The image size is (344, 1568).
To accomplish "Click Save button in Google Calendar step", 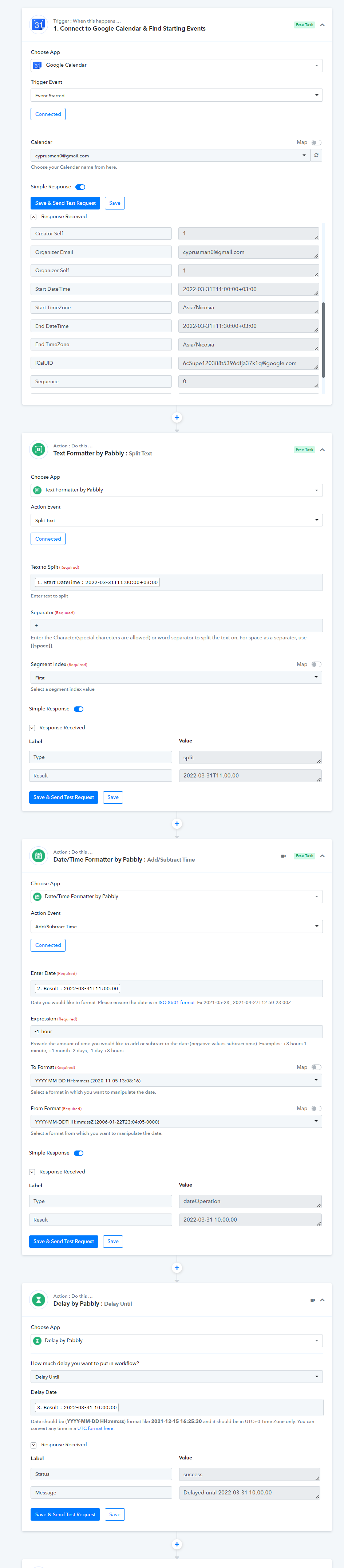I will [x=115, y=203].
